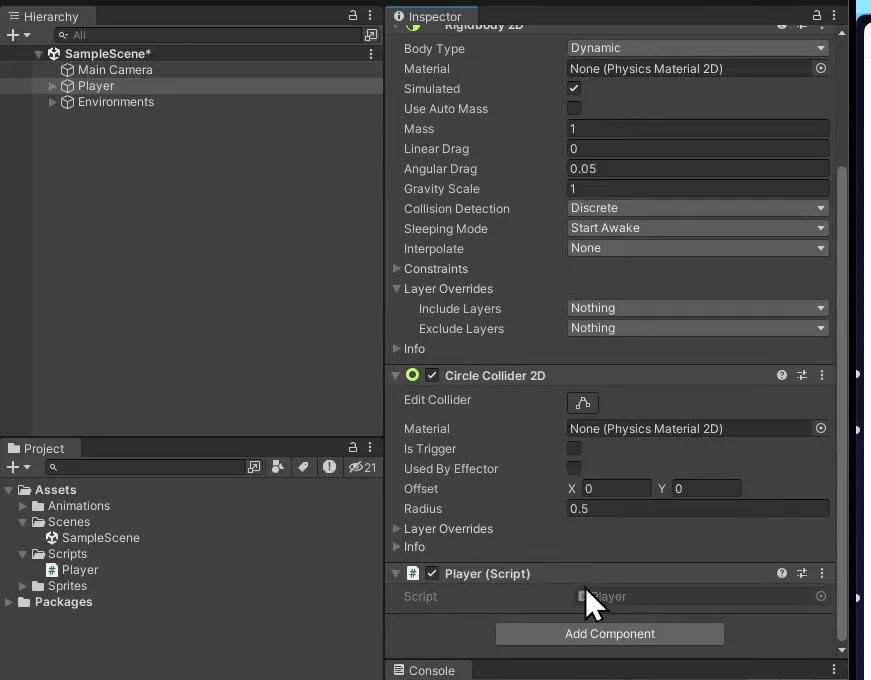Open the Sleeping Mode dropdown
Viewport: 871px width, 680px height.
[x=698, y=228]
